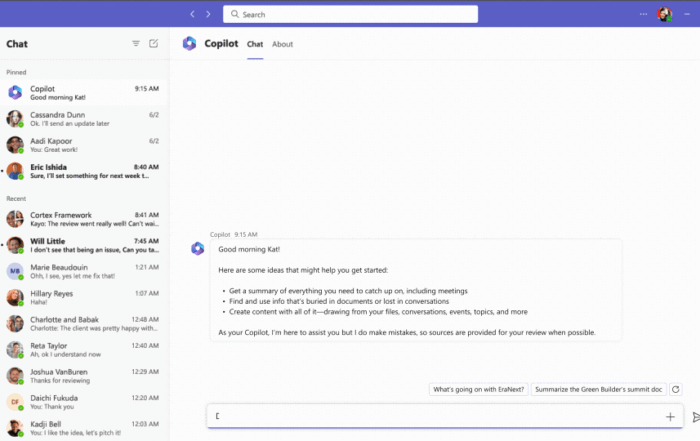Open chat with Daichi Fukuda
Viewport: 700px width, 441px height.
click(x=83, y=402)
